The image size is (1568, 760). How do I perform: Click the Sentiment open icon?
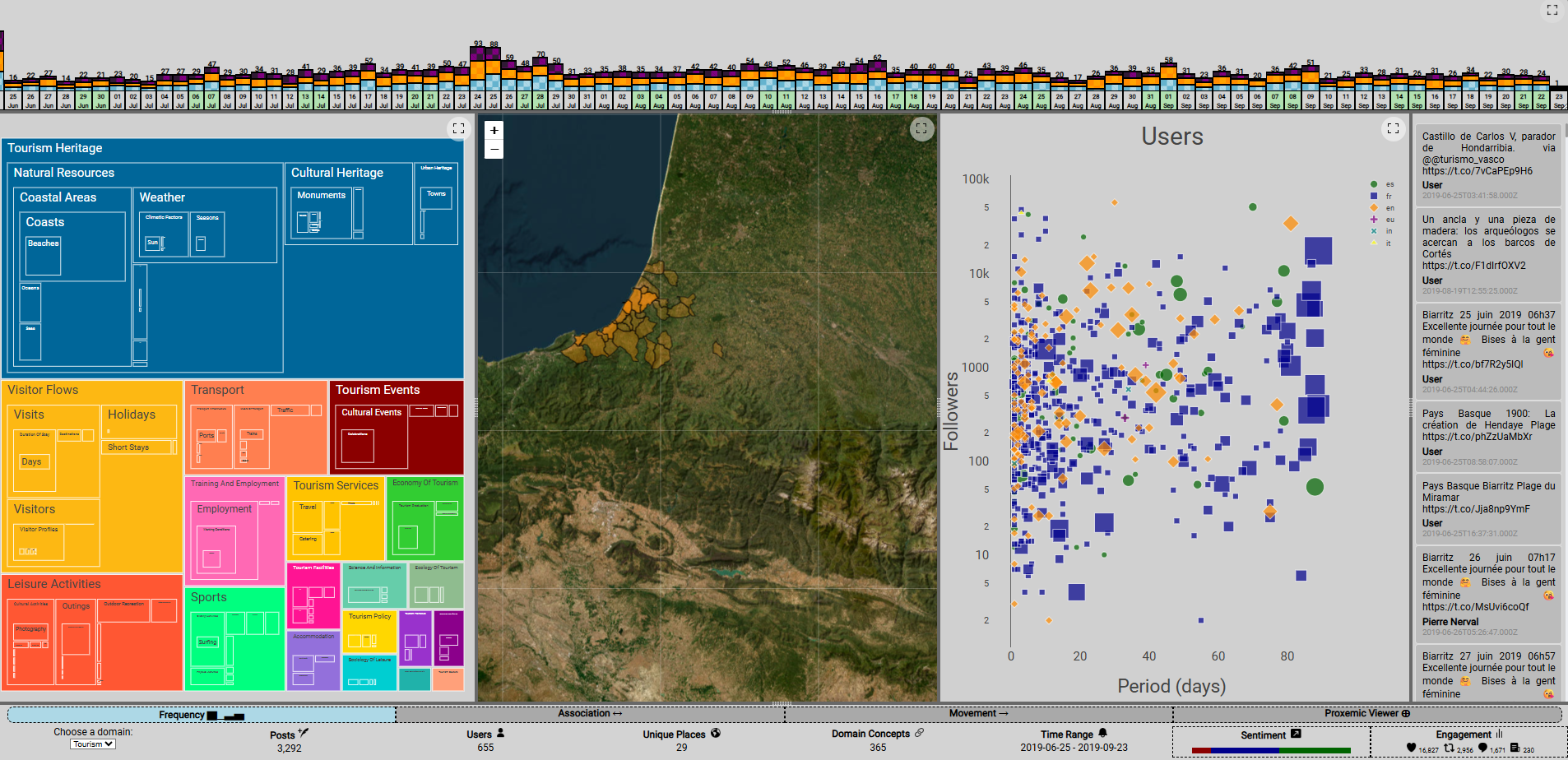1296,734
